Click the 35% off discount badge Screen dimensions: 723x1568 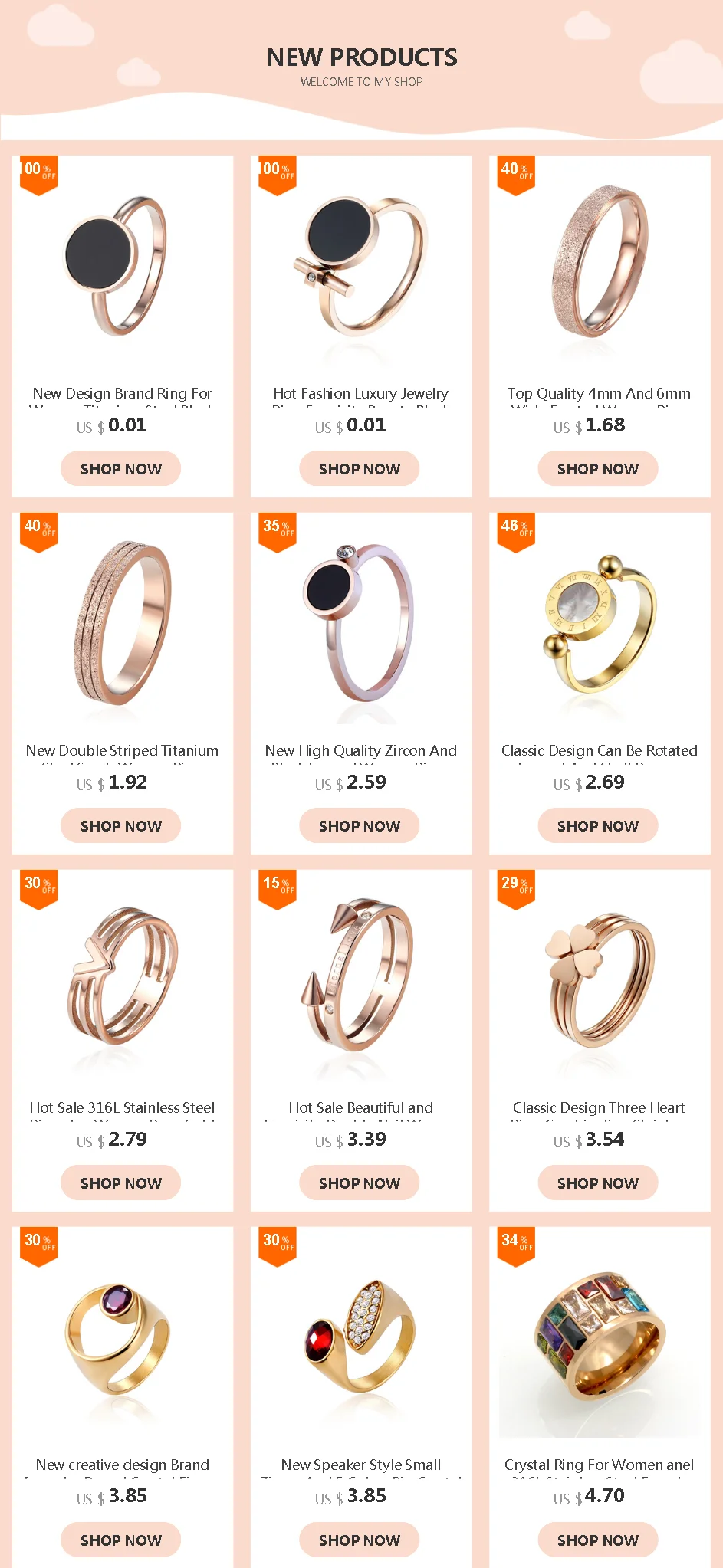(x=278, y=533)
